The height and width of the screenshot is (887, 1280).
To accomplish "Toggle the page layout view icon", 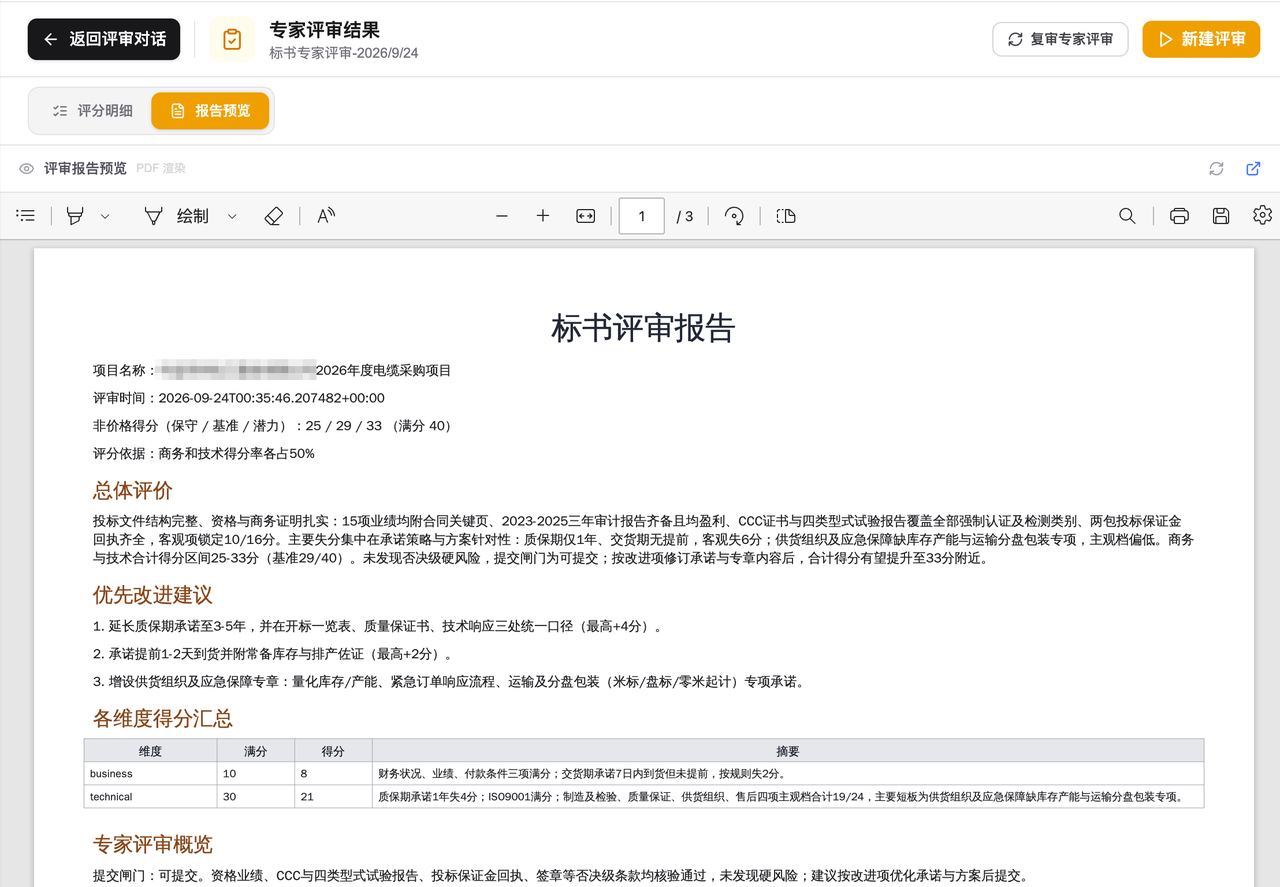I will (x=786, y=216).
